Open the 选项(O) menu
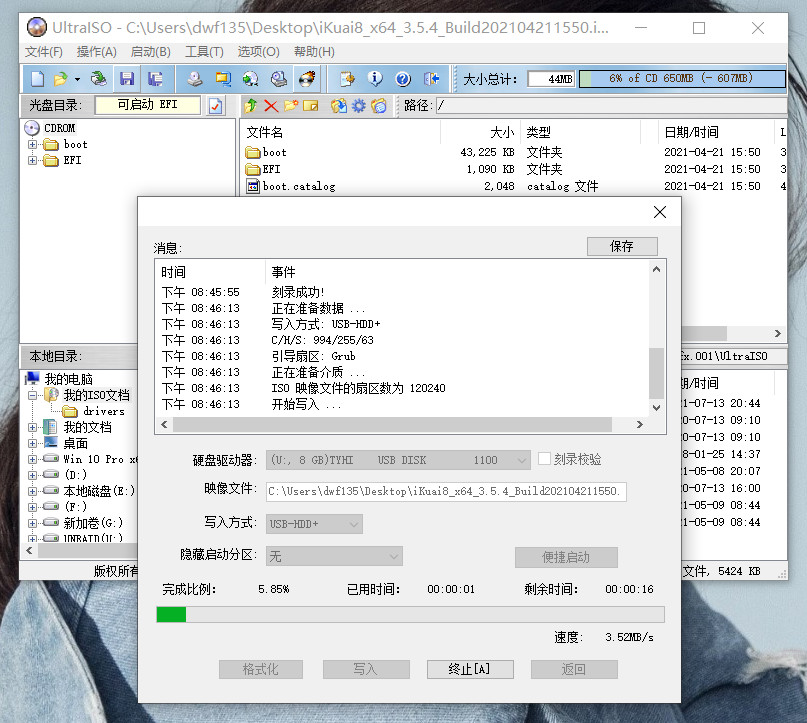 258,52
